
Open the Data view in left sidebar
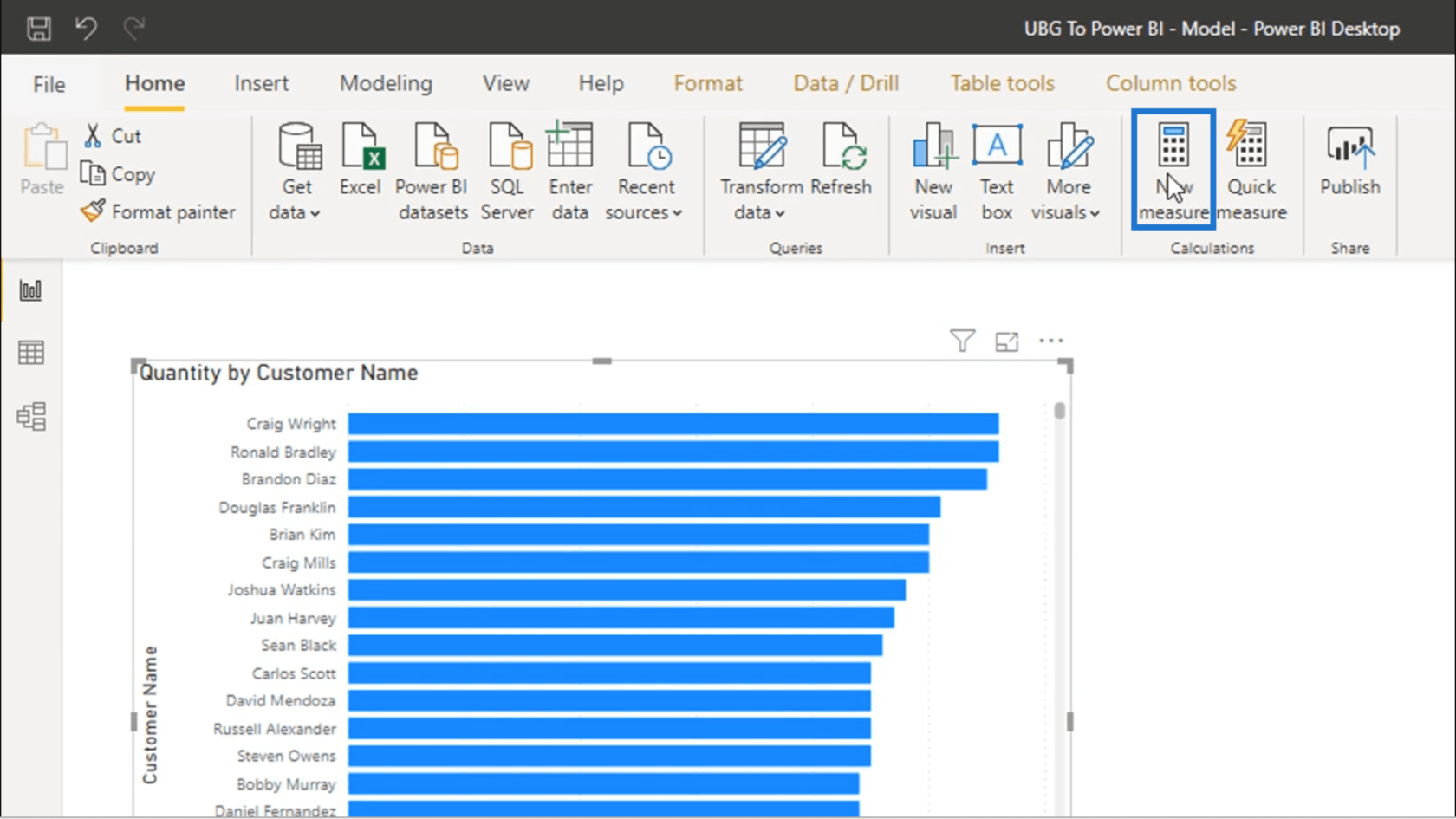[31, 353]
